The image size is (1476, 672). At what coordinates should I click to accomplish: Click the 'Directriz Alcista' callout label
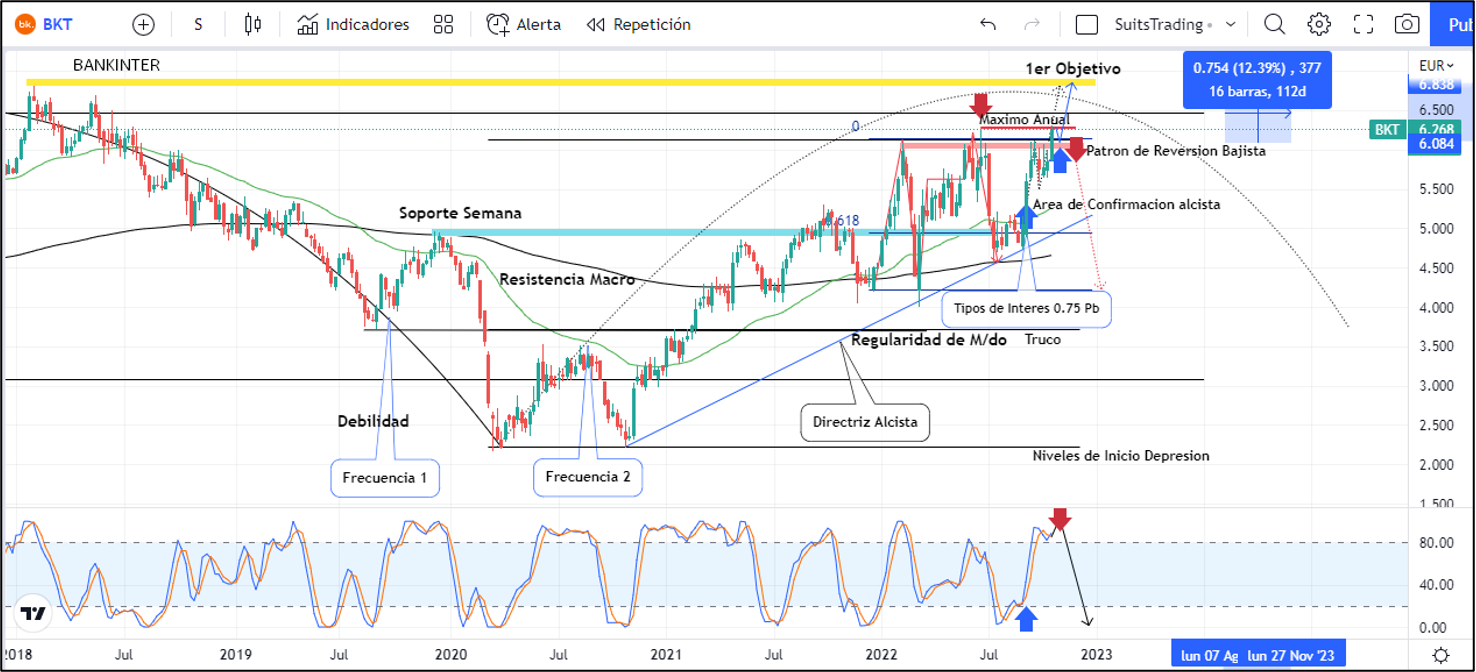click(865, 423)
